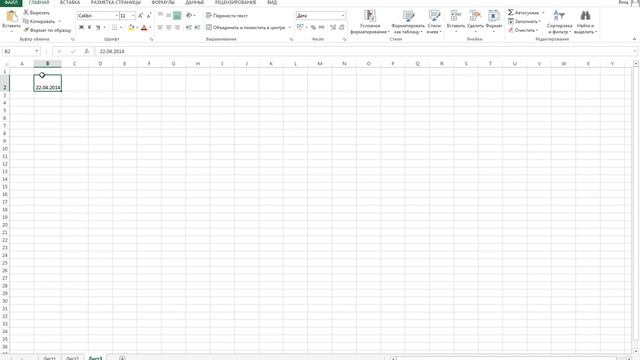The image size is (640, 360).
Task: Open the ФАЙЛ (File) tab
Action: click(11, 2)
